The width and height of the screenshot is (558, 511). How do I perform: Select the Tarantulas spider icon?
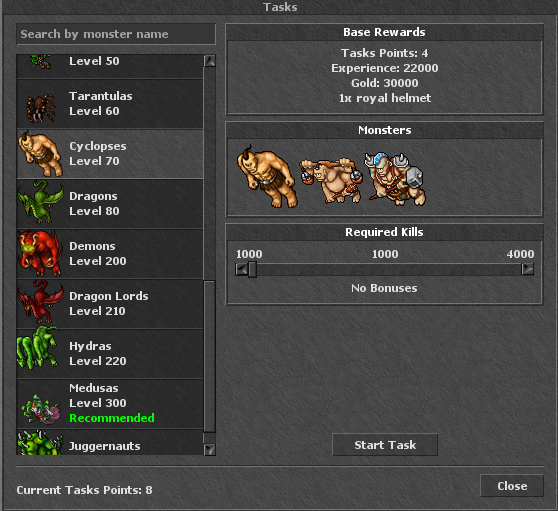point(41,108)
